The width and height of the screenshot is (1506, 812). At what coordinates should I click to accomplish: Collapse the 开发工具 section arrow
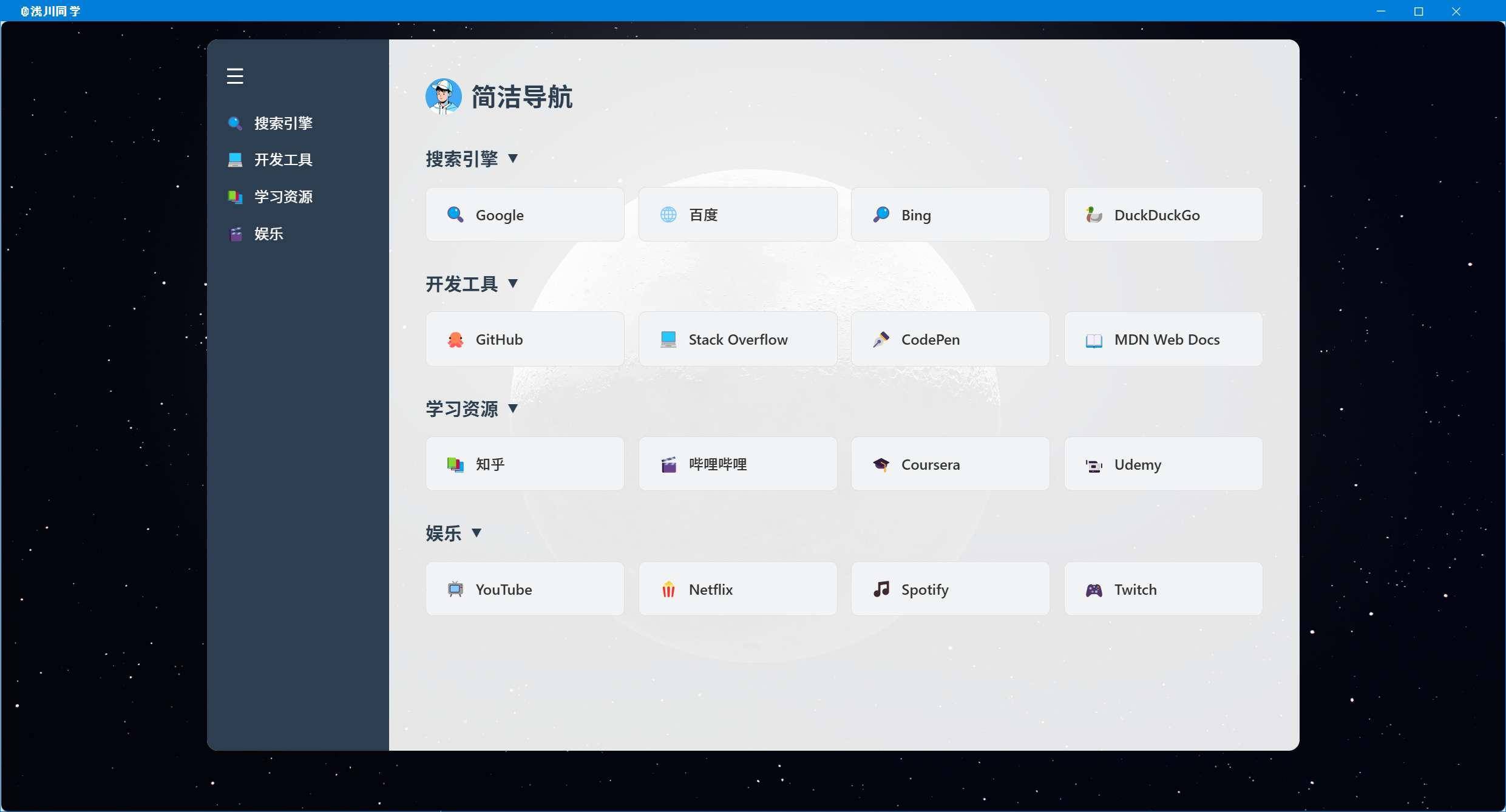(x=513, y=283)
